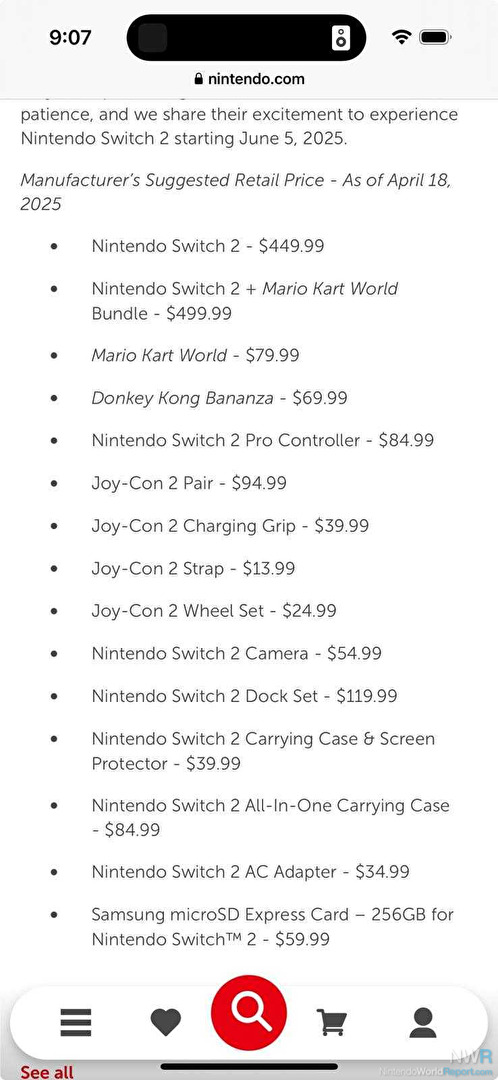
Task: Tap the battery status icon
Action: coord(435,37)
